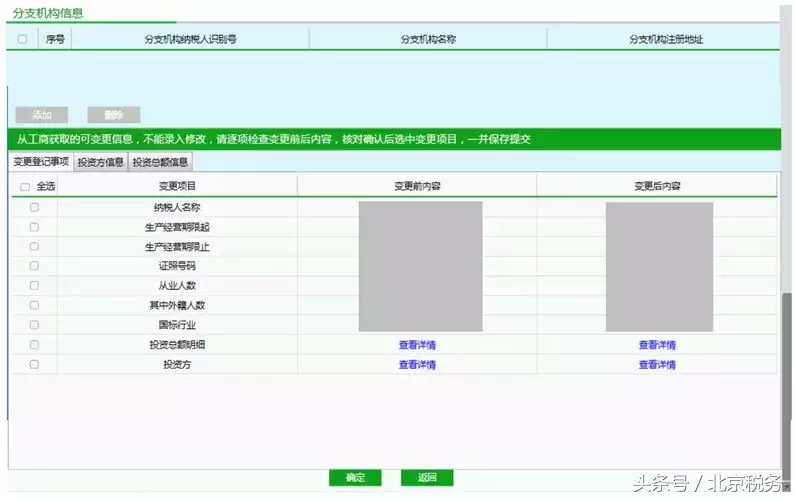Click the greyed 删除 button

click(114, 115)
